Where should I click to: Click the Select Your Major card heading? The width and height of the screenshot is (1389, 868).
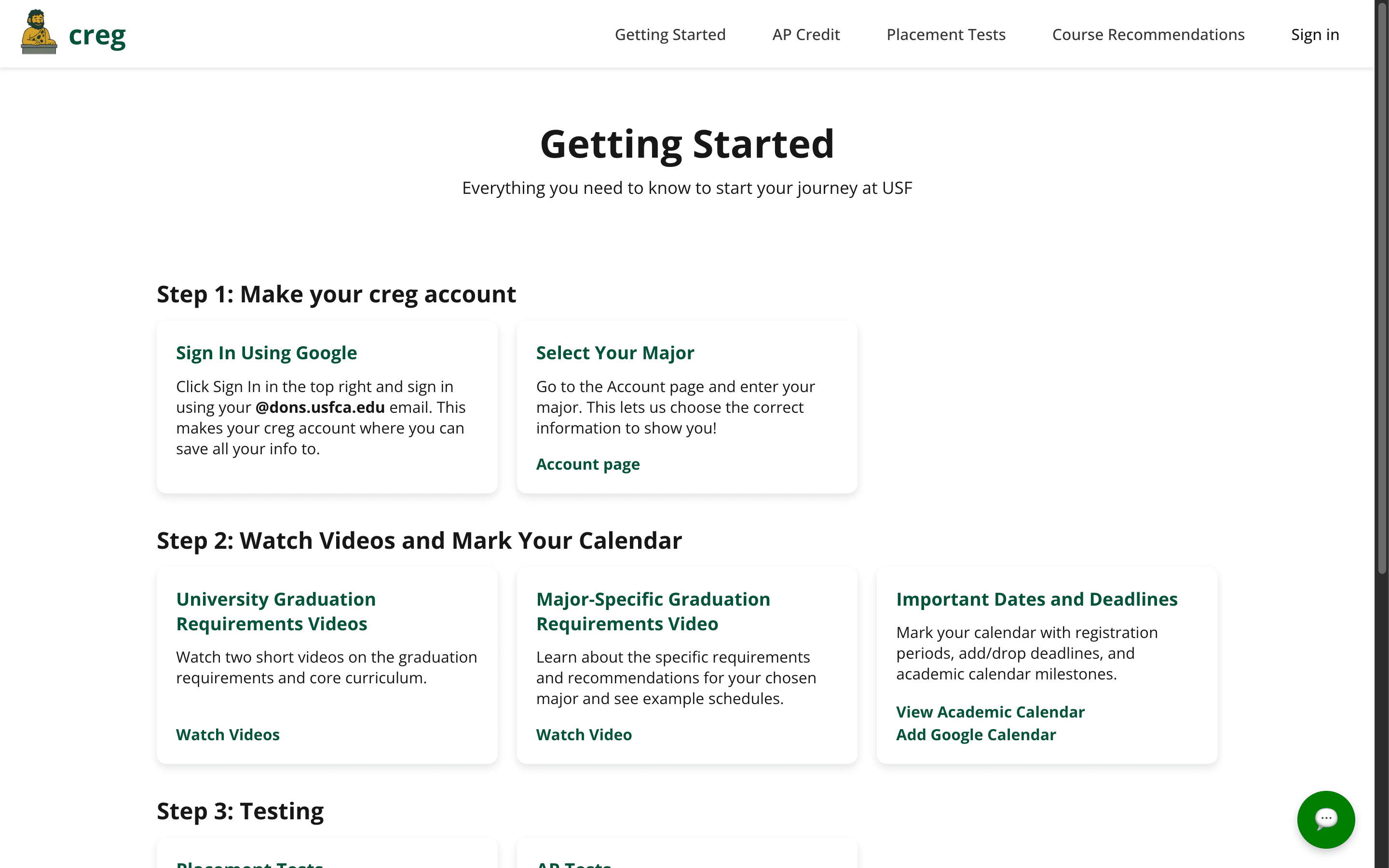pos(615,353)
